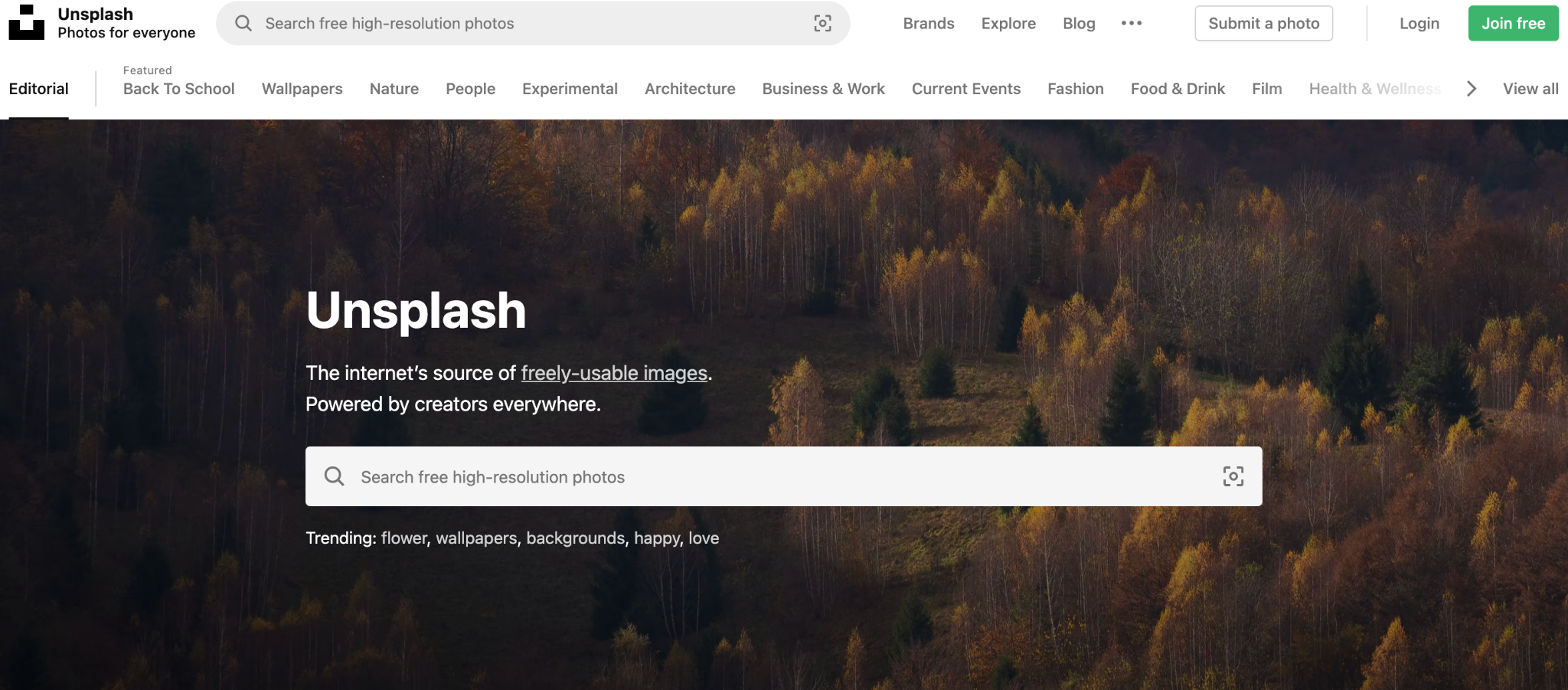
Task: Open the People topic
Action: click(471, 89)
